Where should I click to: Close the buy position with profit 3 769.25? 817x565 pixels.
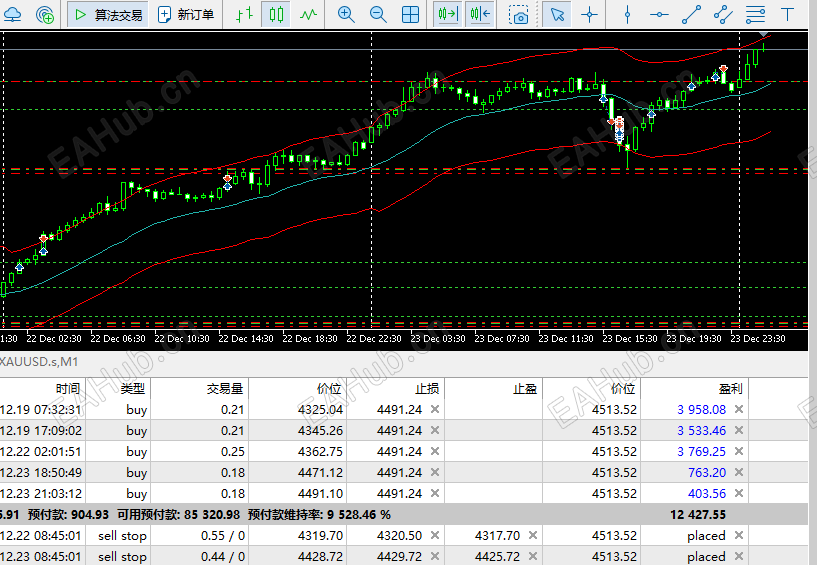[x=738, y=451]
